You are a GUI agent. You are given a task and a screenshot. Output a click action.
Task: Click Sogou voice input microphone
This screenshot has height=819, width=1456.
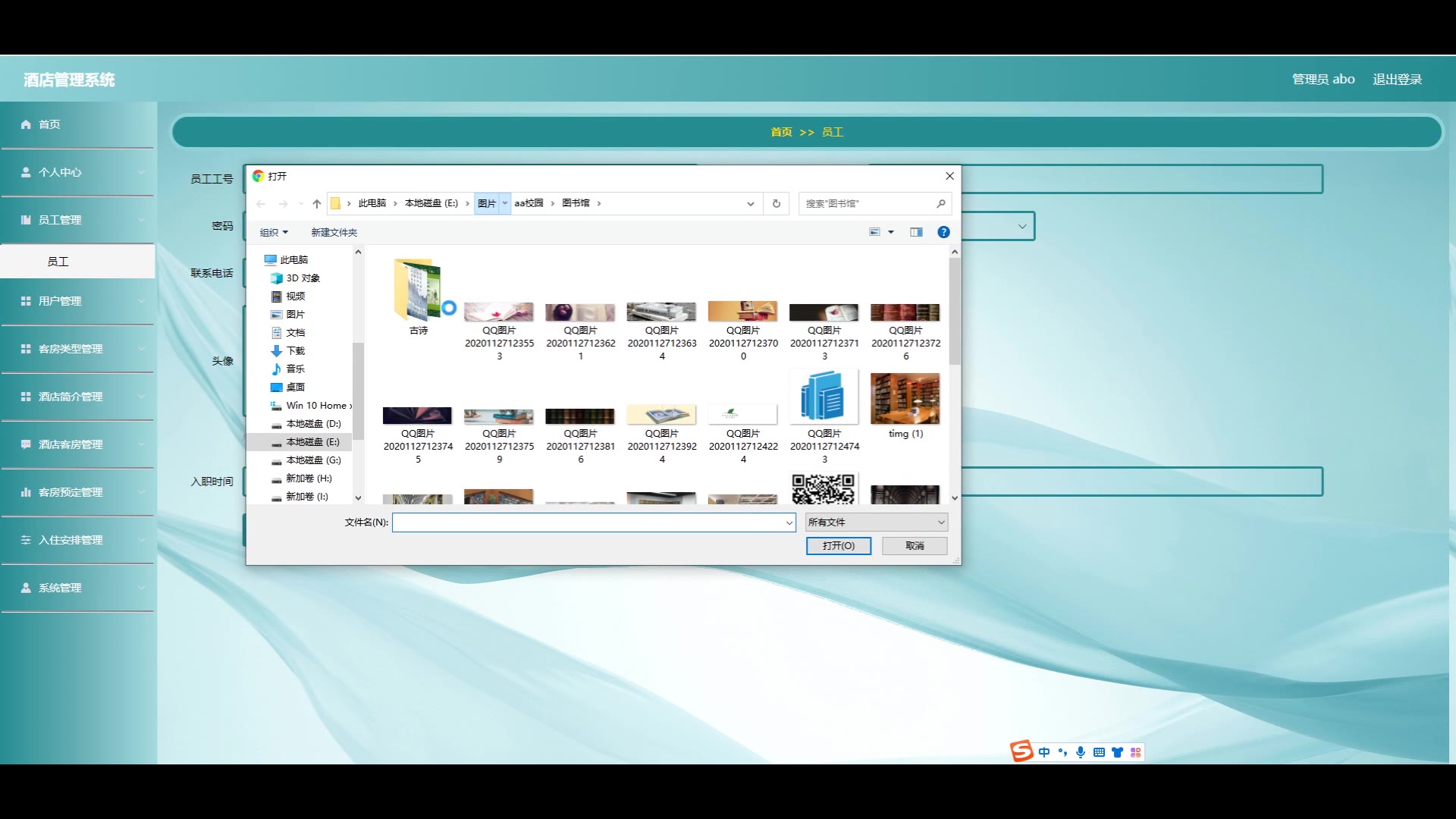coord(1081,752)
